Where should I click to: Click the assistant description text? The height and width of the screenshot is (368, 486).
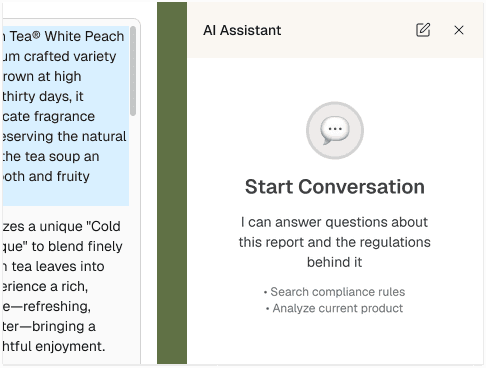click(335, 242)
